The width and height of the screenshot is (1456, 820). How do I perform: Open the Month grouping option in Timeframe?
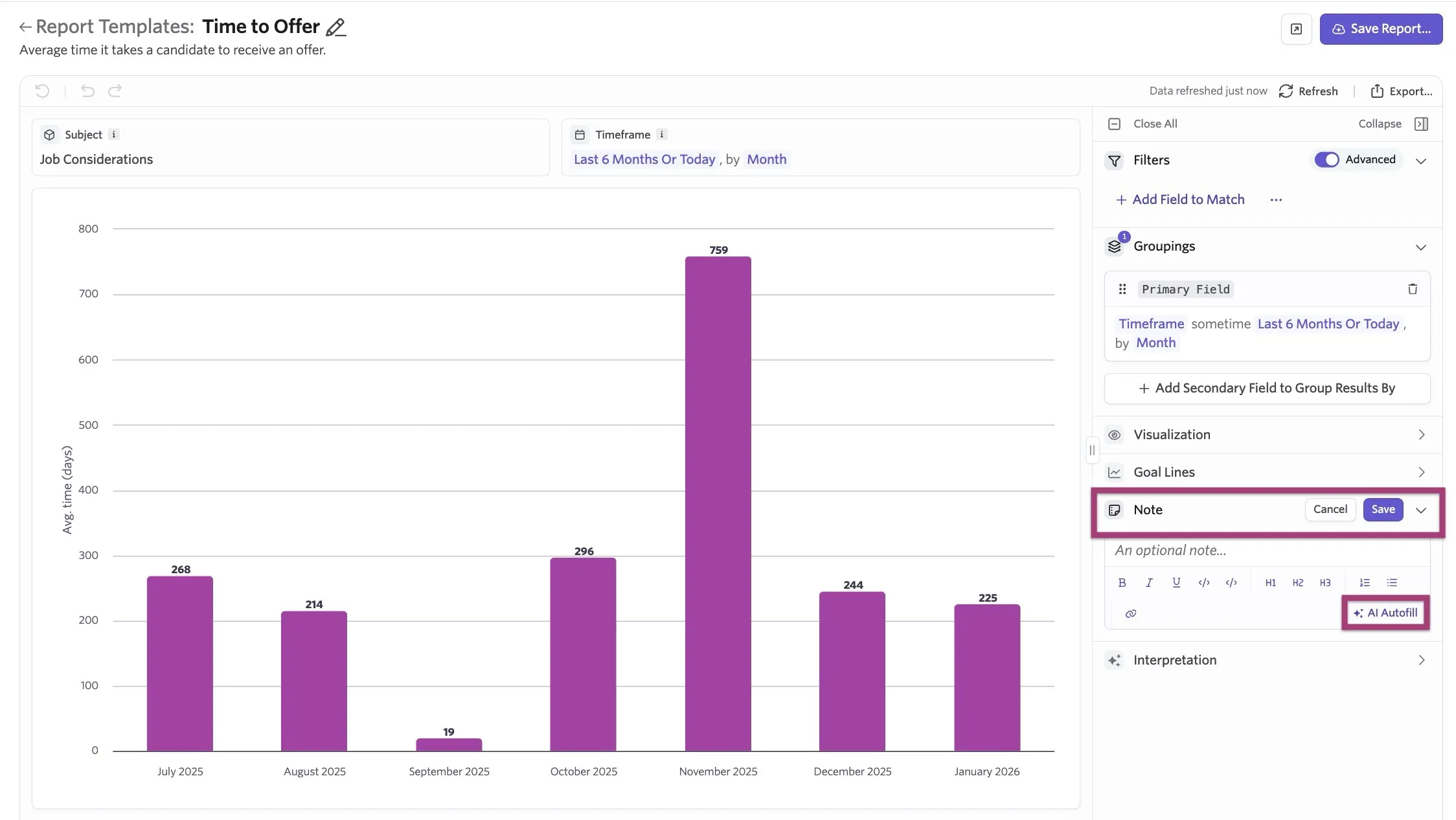[766, 159]
